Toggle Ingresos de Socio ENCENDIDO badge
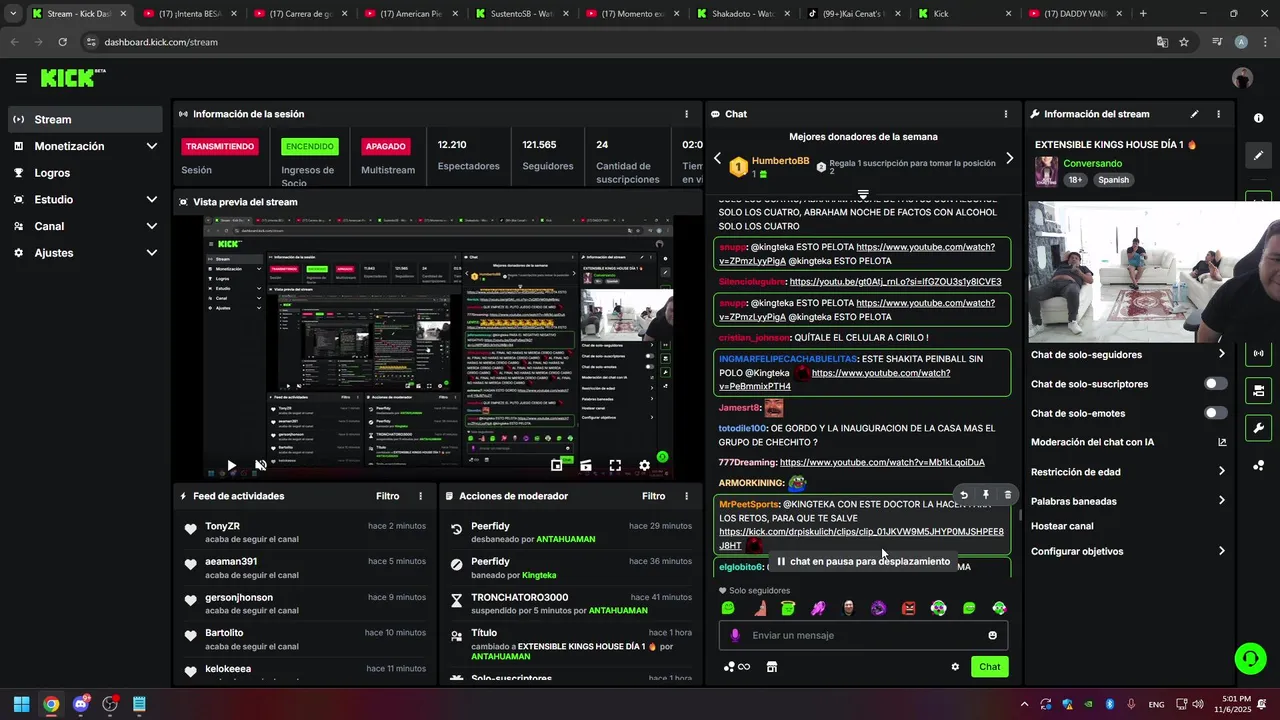 click(x=310, y=146)
